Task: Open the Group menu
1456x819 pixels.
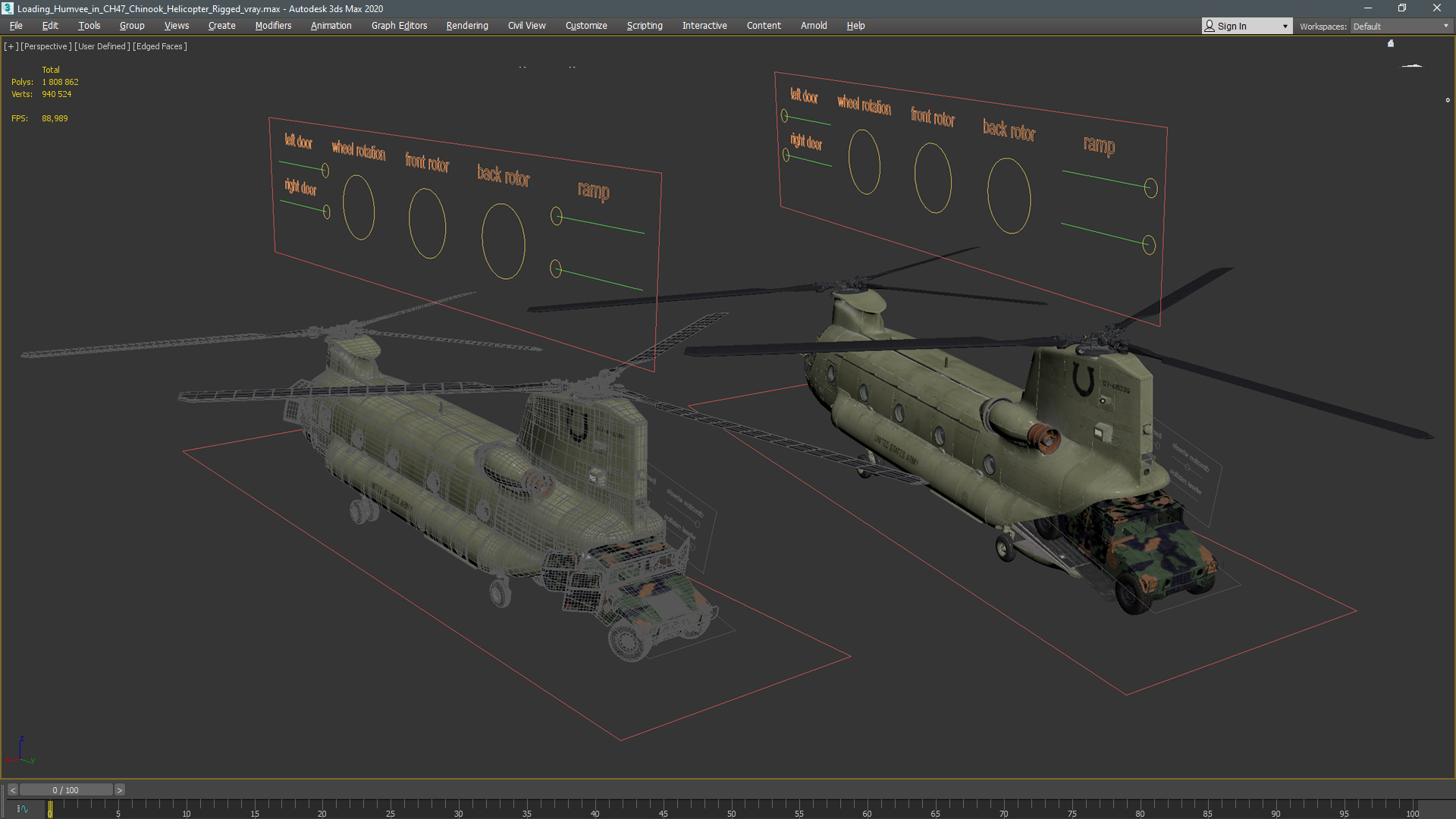Action: (x=132, y=26)
